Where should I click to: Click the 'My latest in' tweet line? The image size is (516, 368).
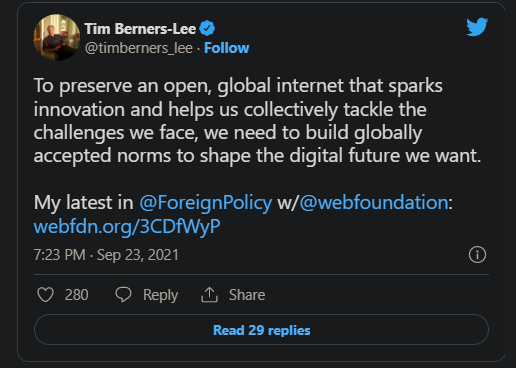tap(243, 203)
